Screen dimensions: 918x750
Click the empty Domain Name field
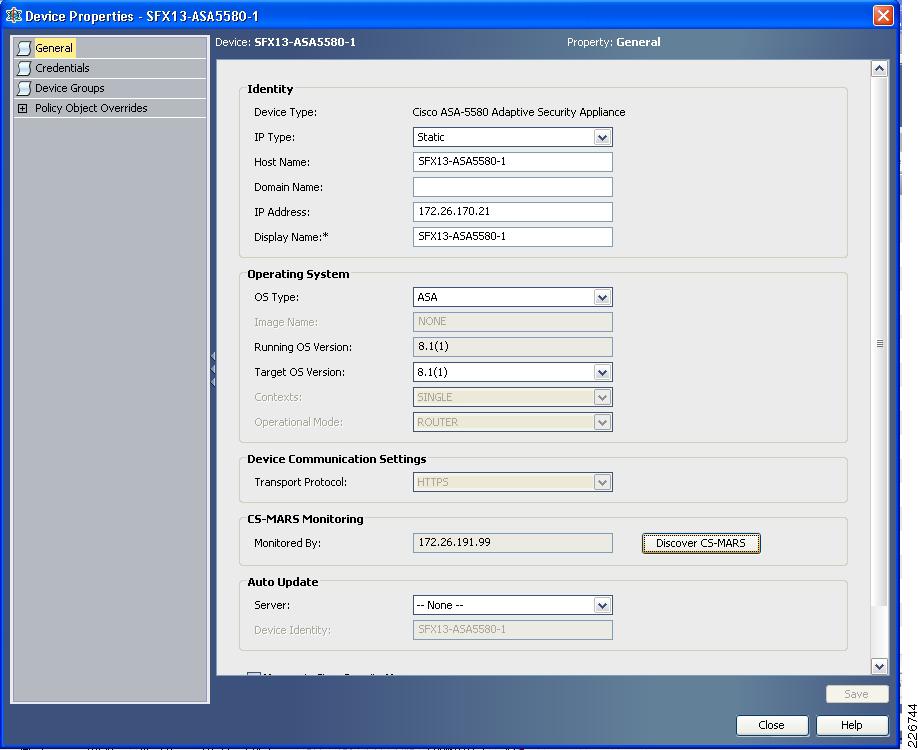coord(512,187)
